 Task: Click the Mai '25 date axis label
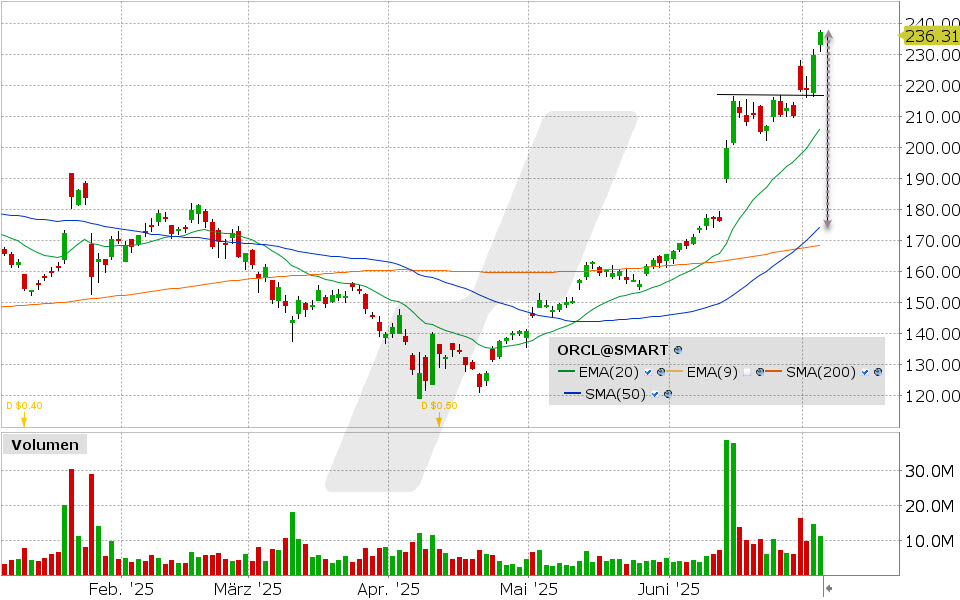point(529,590)
